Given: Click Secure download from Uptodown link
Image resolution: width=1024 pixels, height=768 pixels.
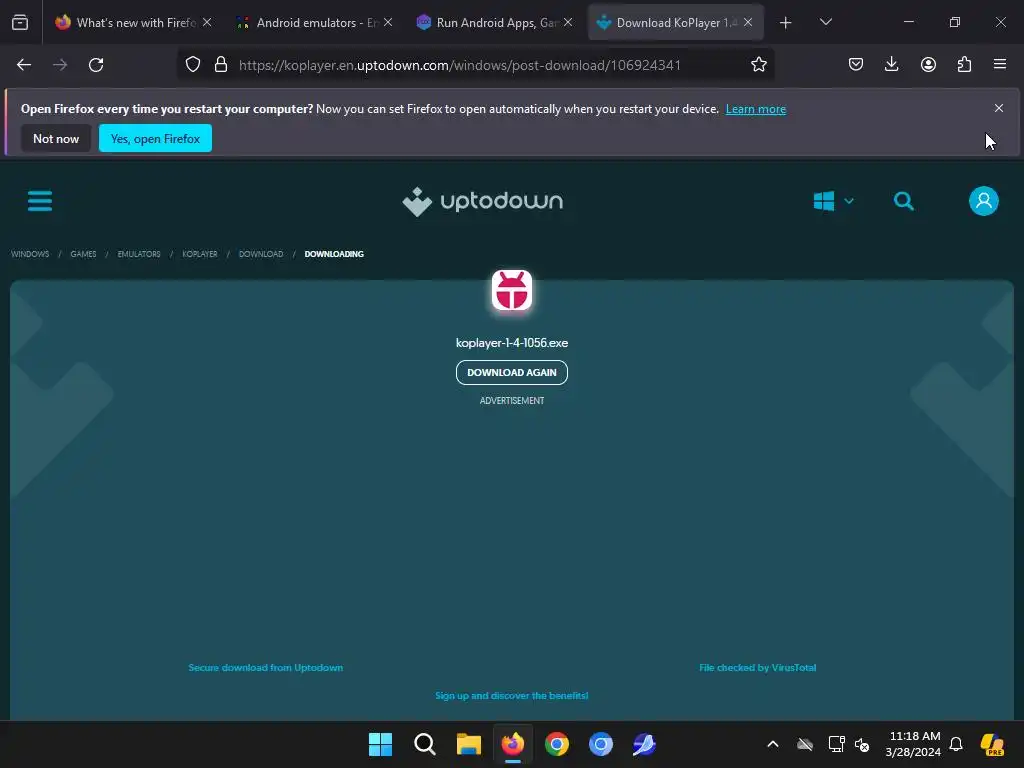Looking at the screenshot, I should tap(266, 667).
